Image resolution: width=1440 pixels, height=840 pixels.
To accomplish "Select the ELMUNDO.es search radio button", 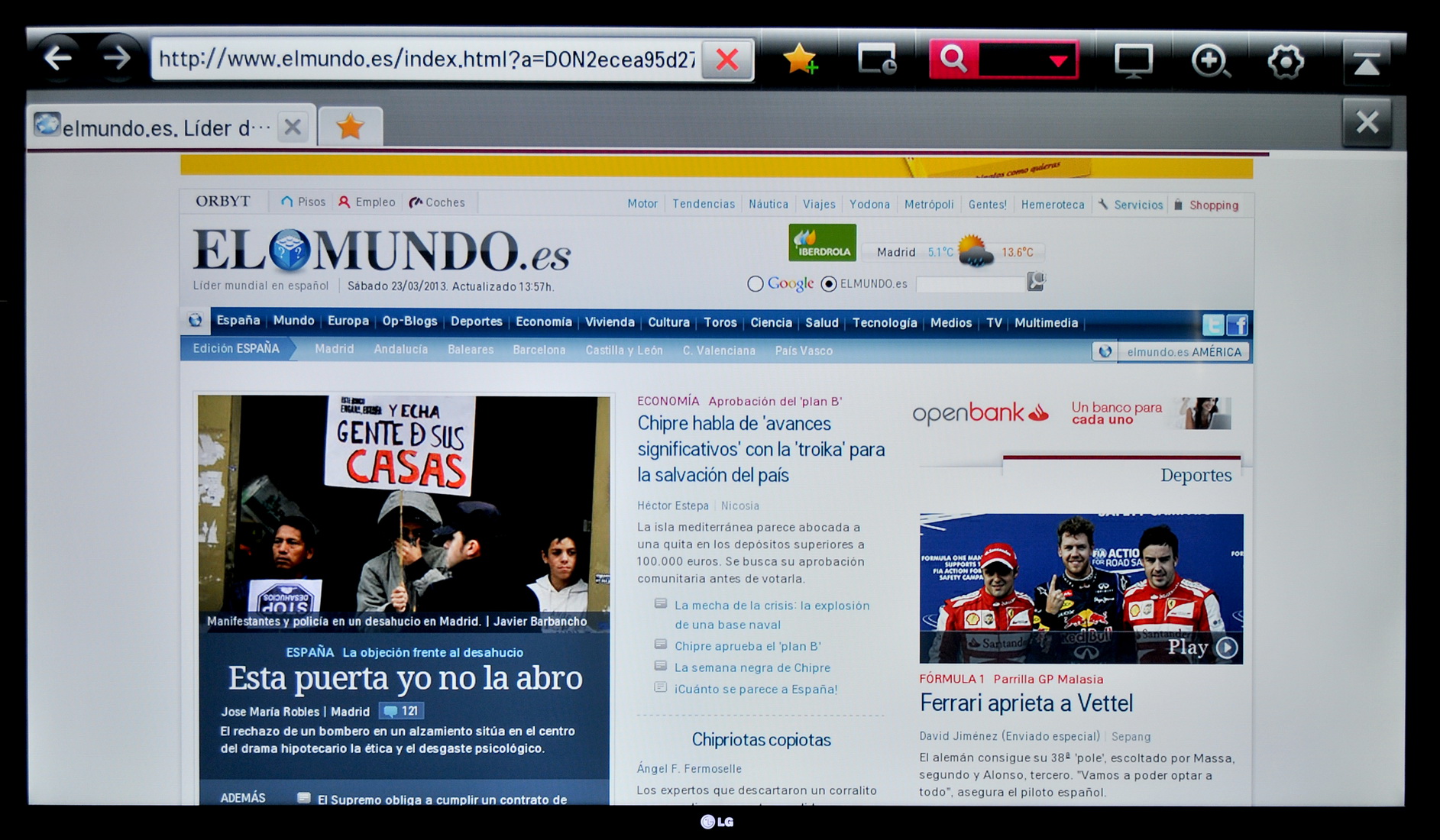I will 828,284.
